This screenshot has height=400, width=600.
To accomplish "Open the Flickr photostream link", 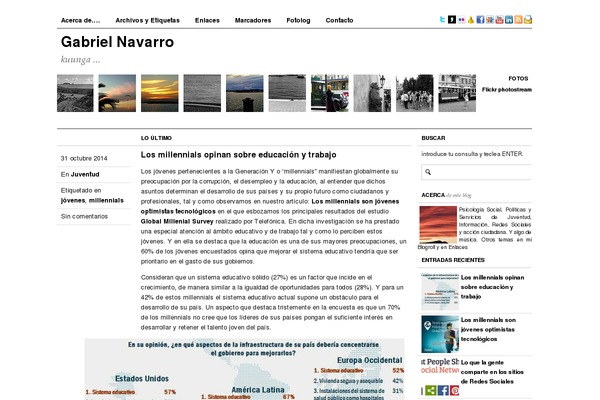I will tap(507, 90).
